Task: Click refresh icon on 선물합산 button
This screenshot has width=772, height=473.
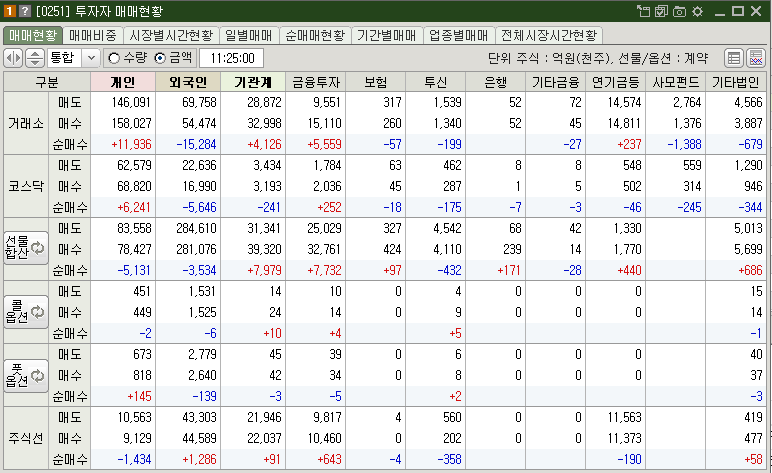Action: tap(37, 248)
